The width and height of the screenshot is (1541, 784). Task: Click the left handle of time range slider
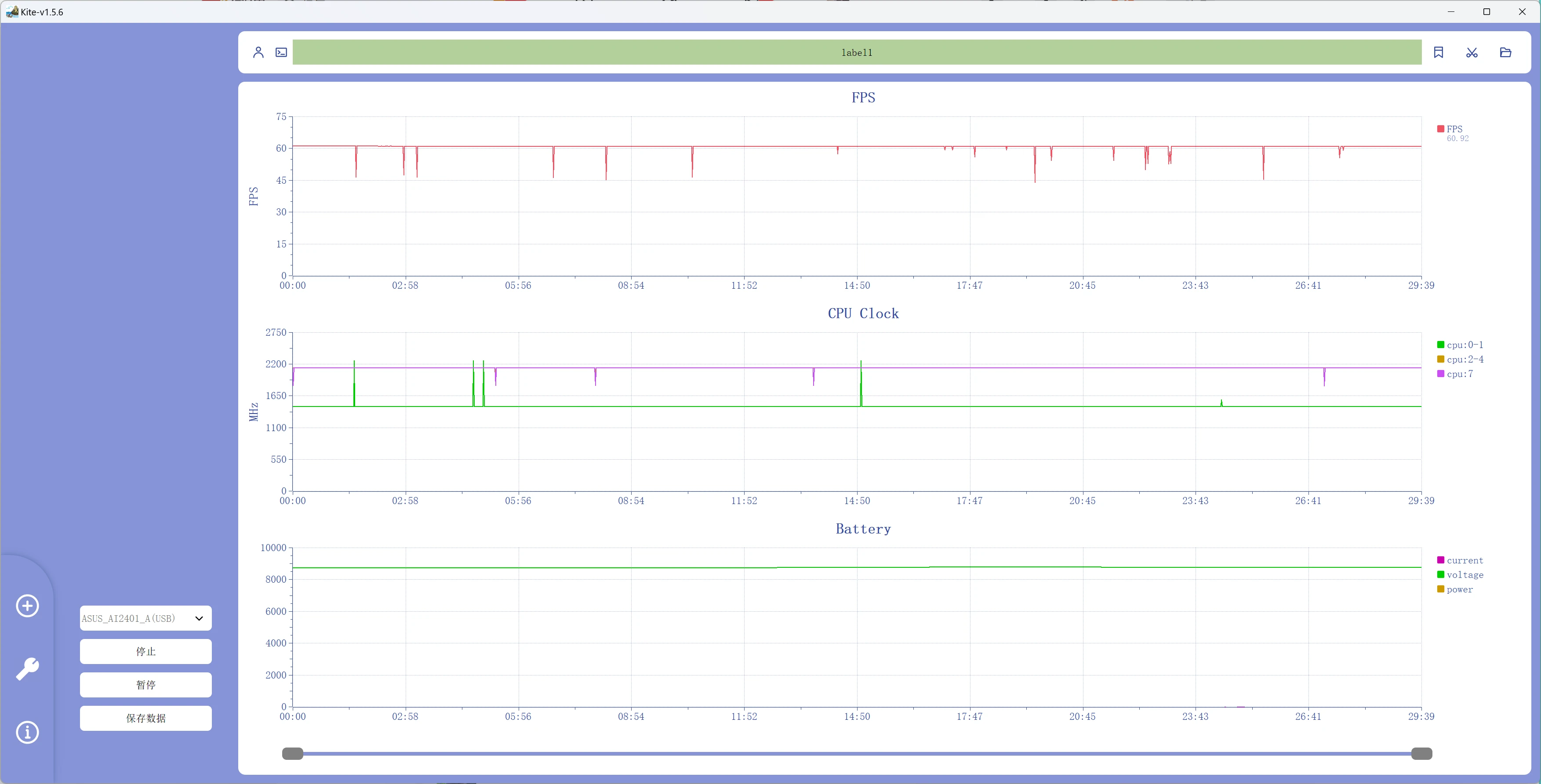coord(293,754)
